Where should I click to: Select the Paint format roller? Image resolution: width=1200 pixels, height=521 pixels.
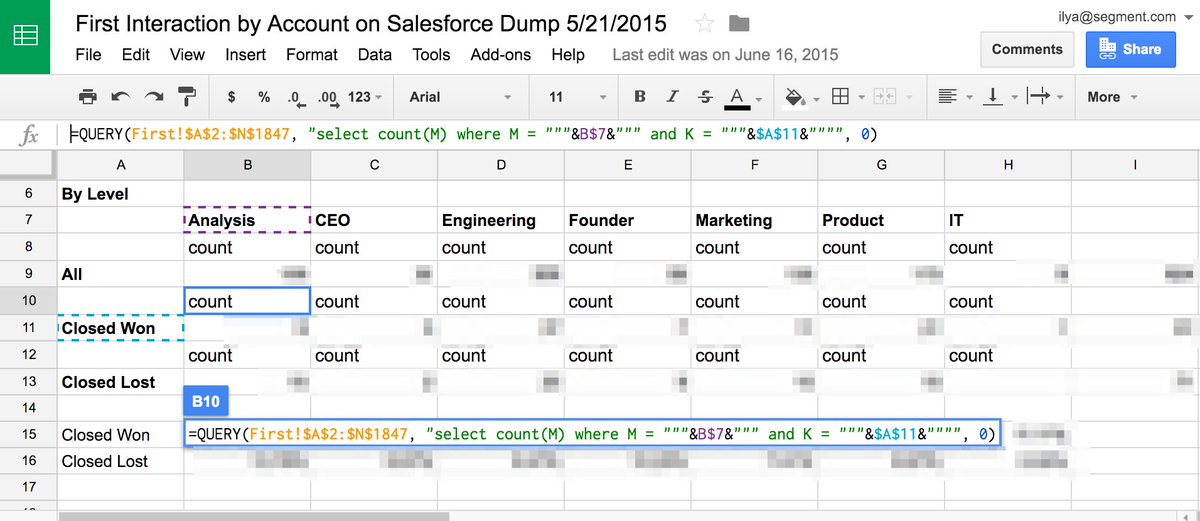coord(187,97)
